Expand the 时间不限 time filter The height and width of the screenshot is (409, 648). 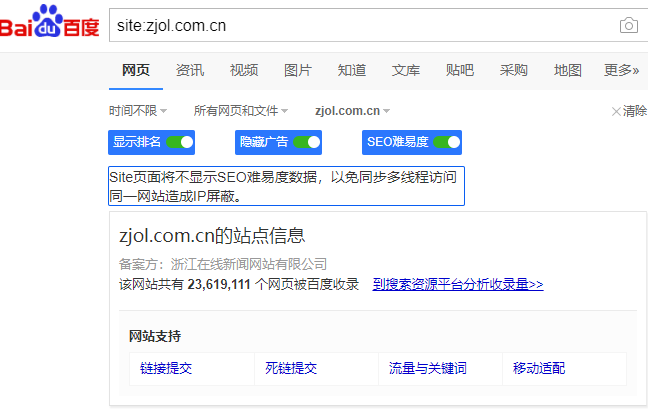pos(138,111)
